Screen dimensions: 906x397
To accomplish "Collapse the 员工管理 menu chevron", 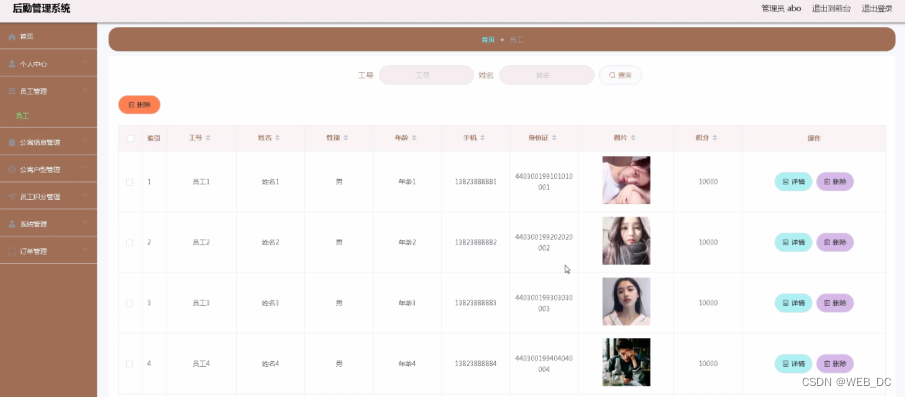I will pos(85,90).
